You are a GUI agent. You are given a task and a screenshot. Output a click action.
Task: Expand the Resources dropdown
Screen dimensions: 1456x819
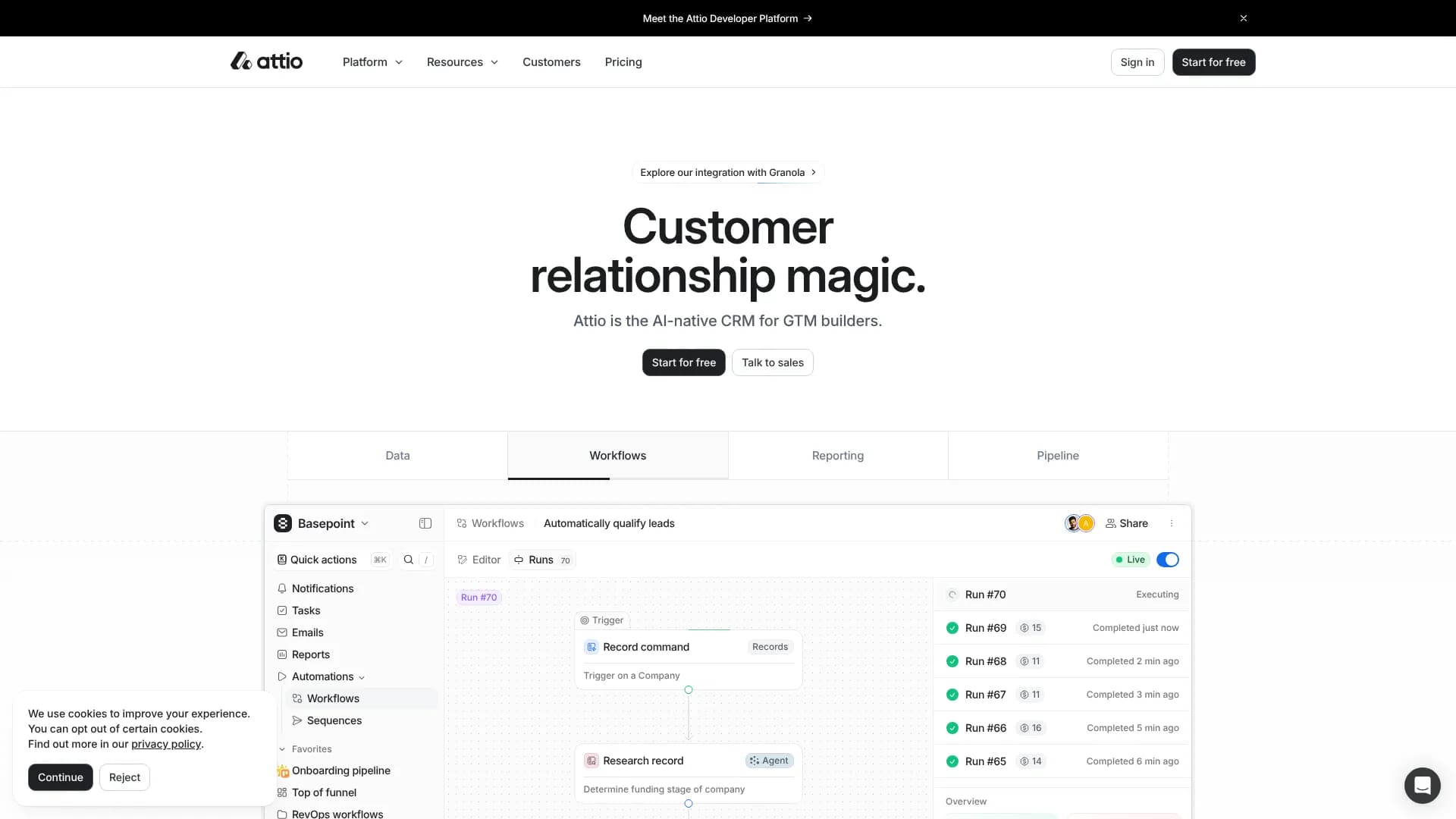click(x=462, y=62)
